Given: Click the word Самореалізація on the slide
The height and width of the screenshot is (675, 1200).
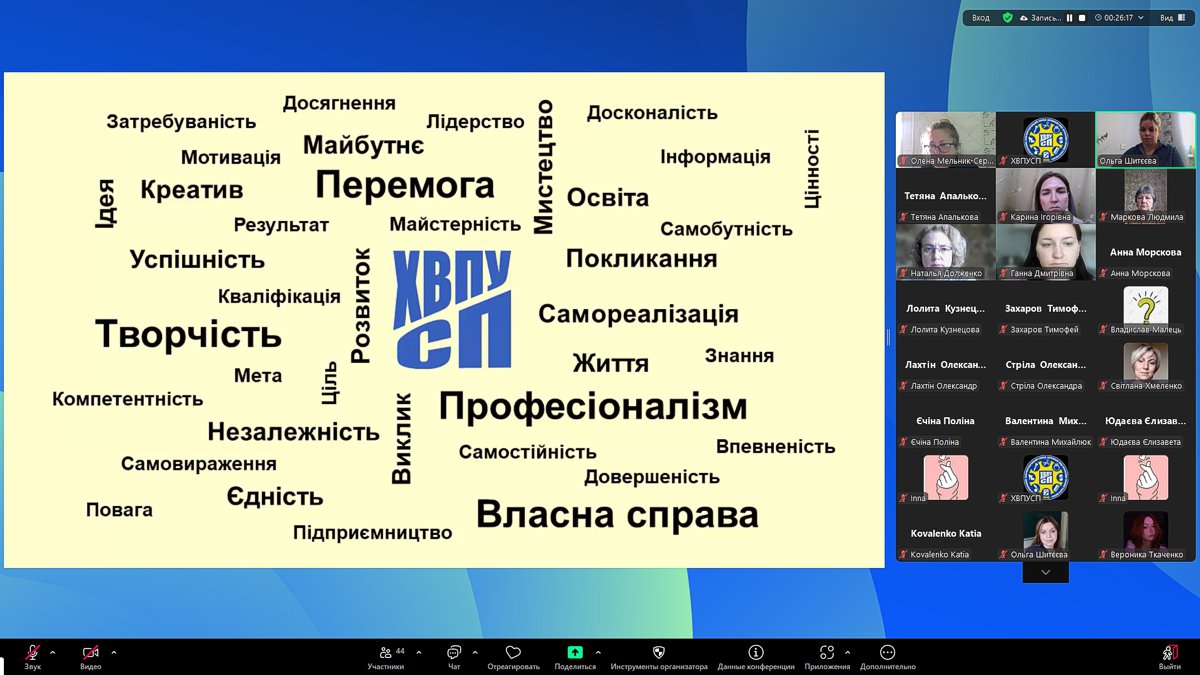Looking at the screenshot, I should (x=638, y=314).
